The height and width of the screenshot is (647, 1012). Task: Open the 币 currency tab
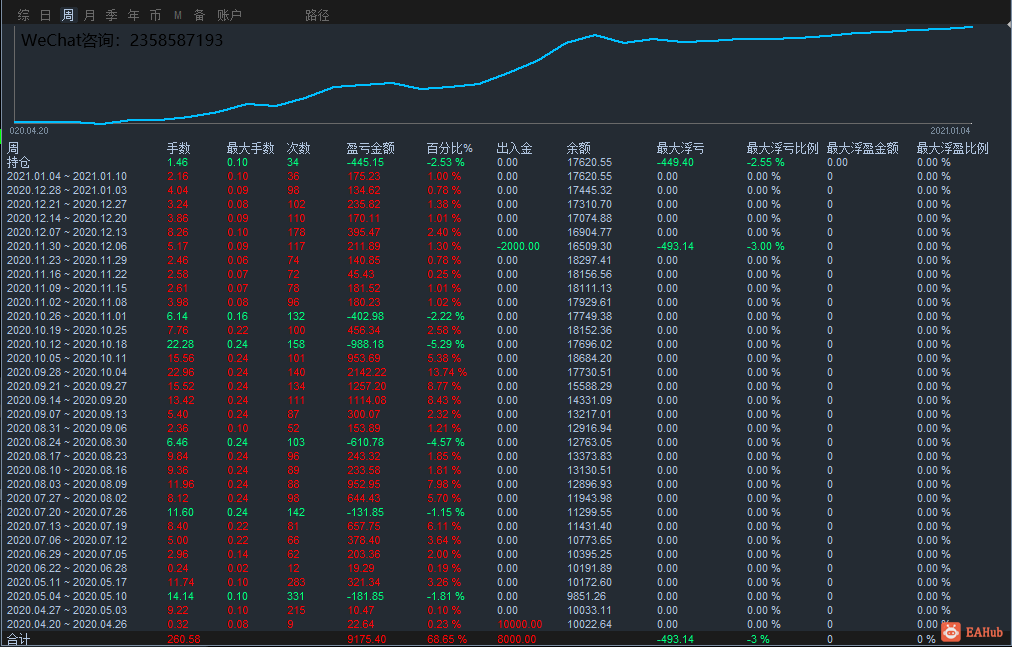156,15
